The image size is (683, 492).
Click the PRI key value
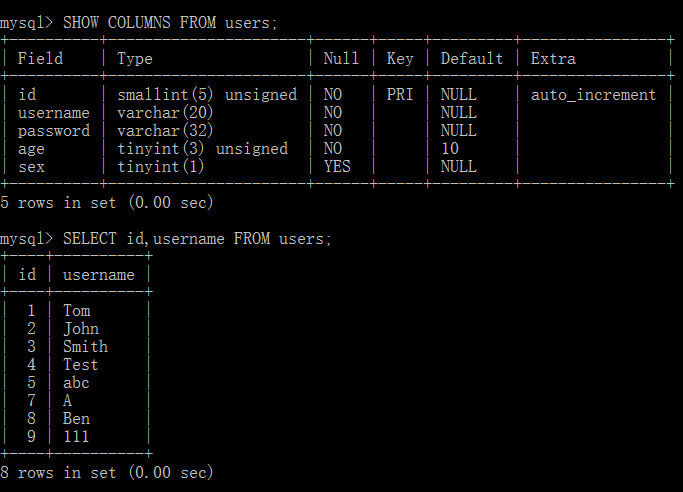(400, 94)
